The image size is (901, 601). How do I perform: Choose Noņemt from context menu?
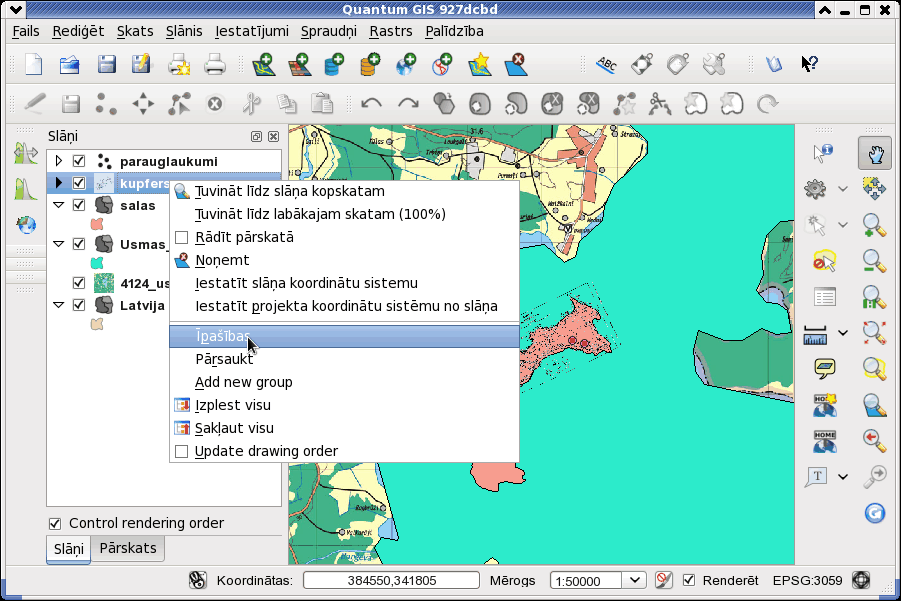pos(344,260)
